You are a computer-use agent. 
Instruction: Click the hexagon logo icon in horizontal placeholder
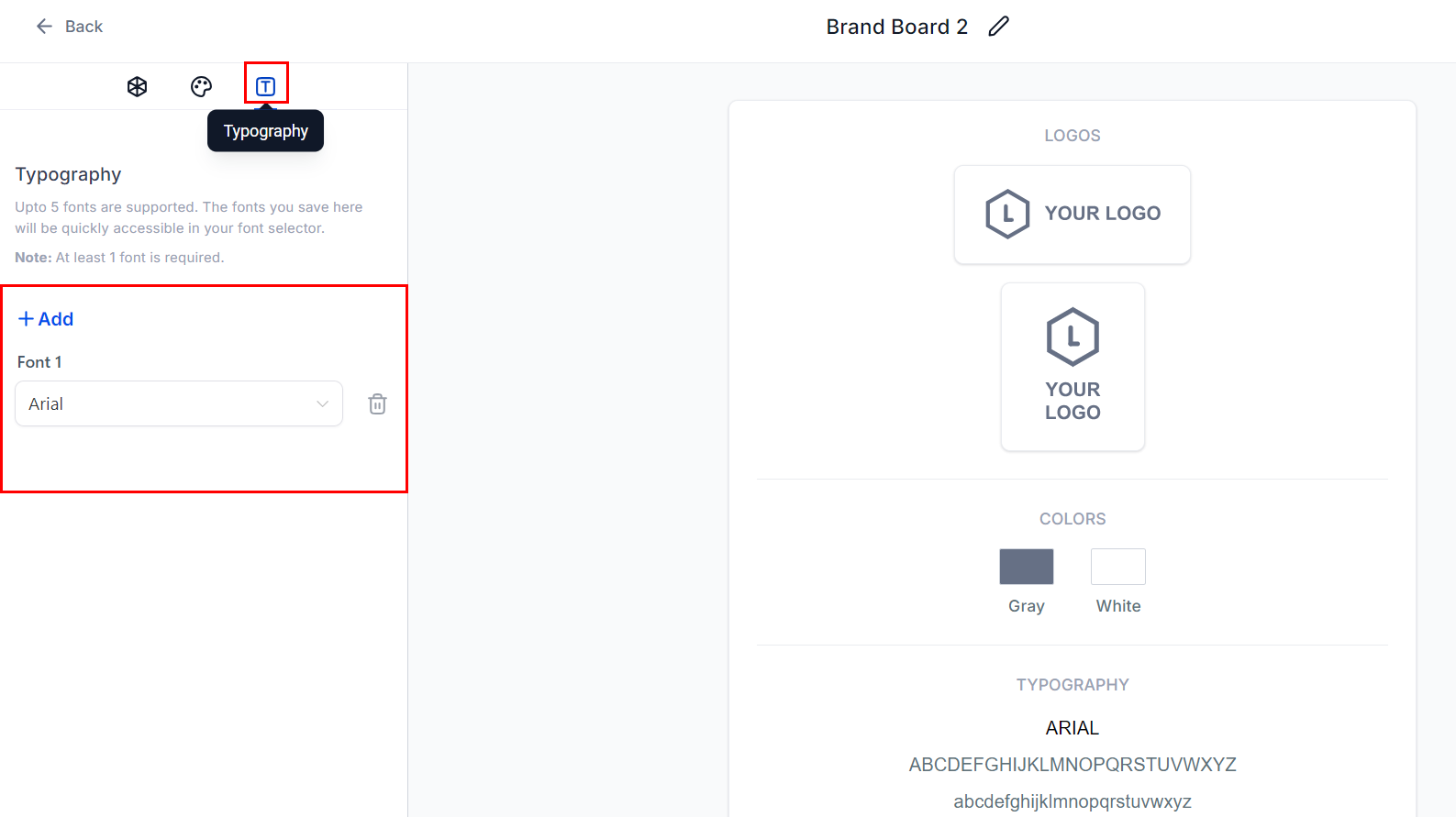[x=1006, y=213]
